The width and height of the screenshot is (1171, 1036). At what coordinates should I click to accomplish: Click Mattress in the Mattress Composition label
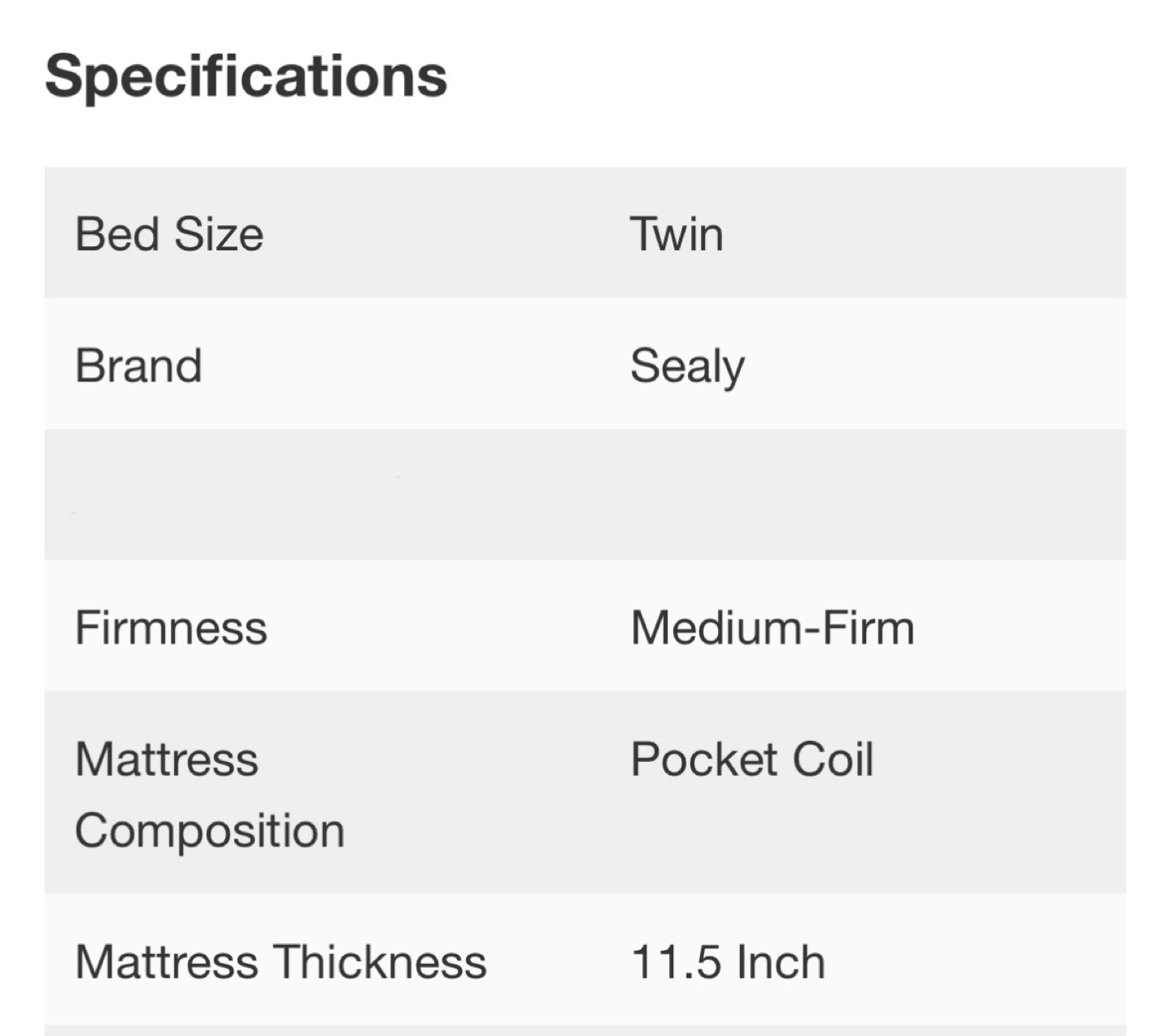click(167, 760)
